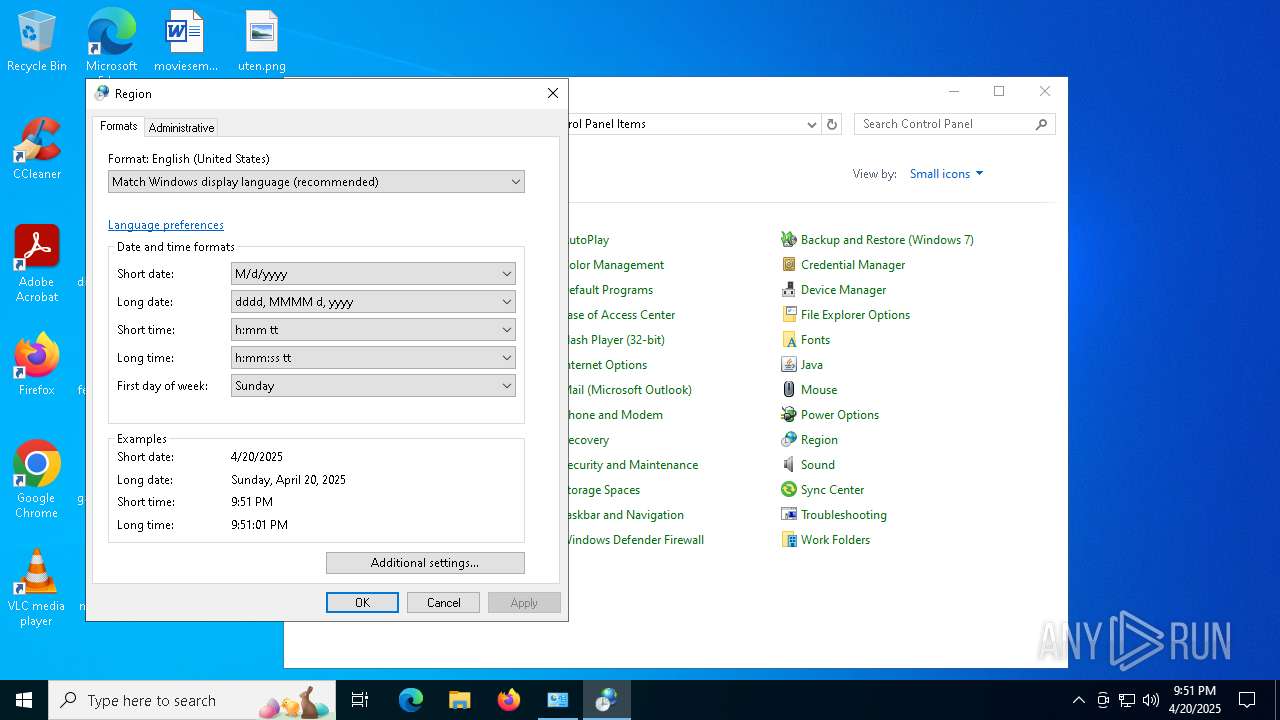1280x720 pixels.
Task: Open Windows Defender Firewall link
Action: (x=635, y=540)
